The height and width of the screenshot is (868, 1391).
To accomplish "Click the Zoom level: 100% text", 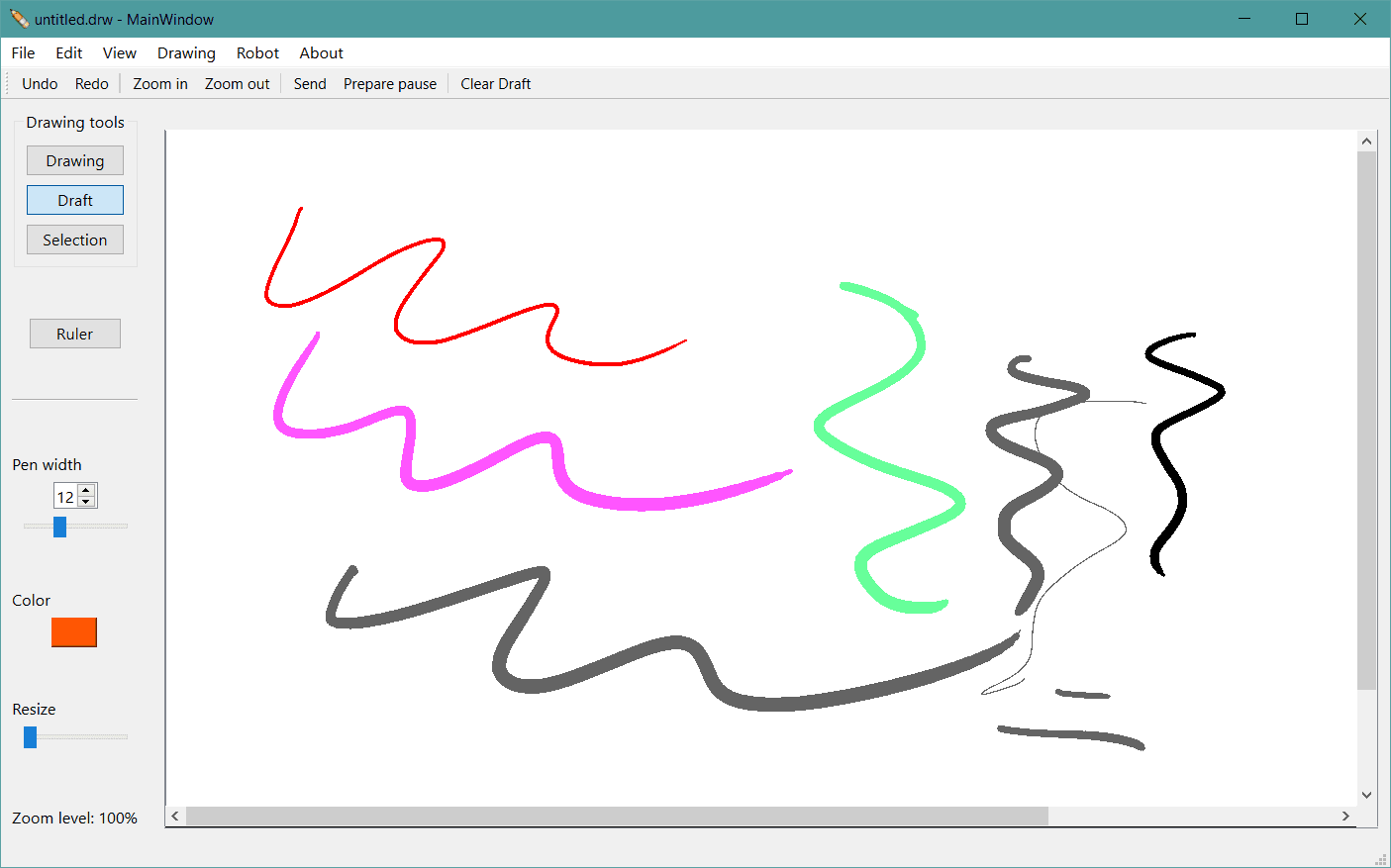I will coord(75,819).
